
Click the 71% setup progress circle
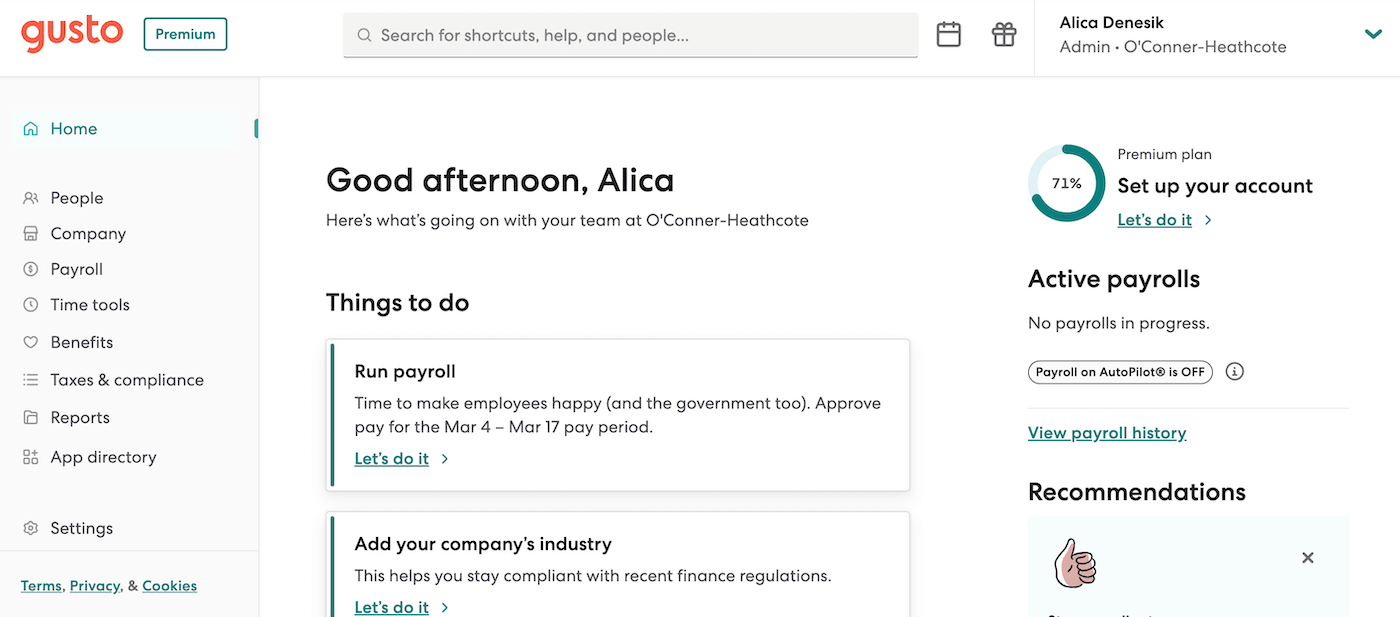pos(1066,183)
